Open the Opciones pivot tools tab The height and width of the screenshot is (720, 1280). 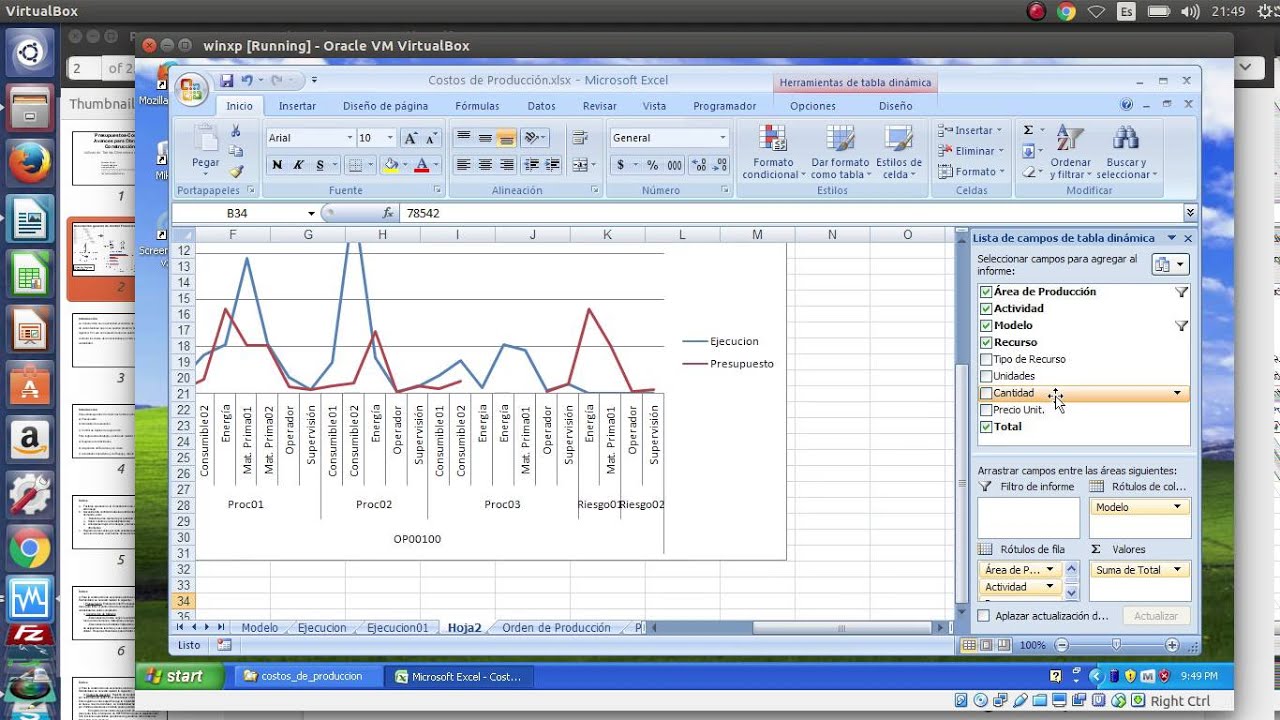pyautogui.click(x=813, y=106)
